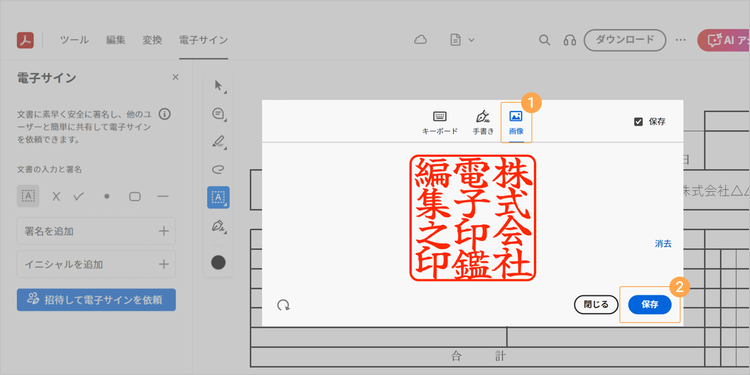Screen dimensions: 750x375
Task: Click the 合 計 cell in the document
Action: point(478,356)
